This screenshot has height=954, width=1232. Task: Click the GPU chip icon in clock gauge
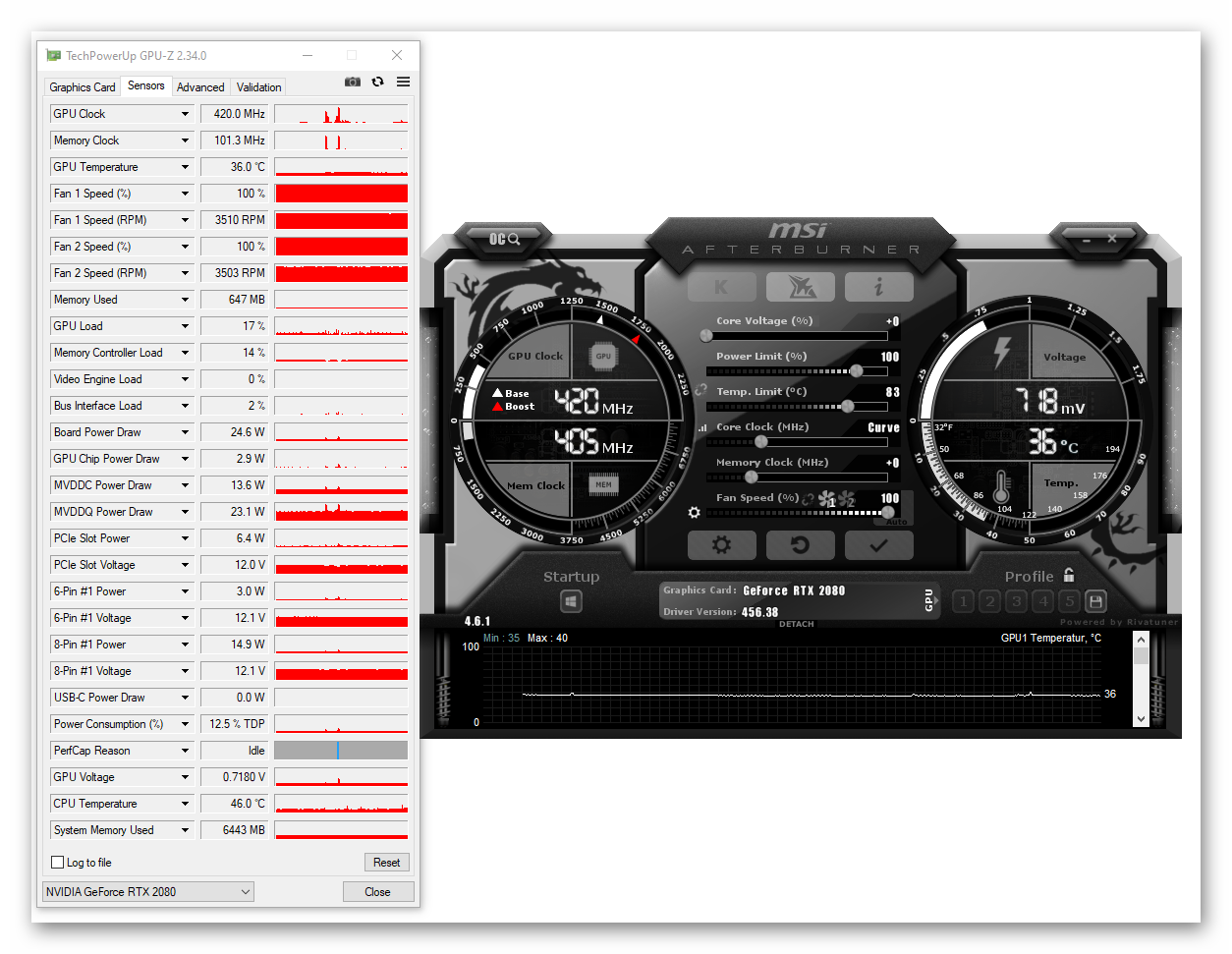tap(603, 356)
